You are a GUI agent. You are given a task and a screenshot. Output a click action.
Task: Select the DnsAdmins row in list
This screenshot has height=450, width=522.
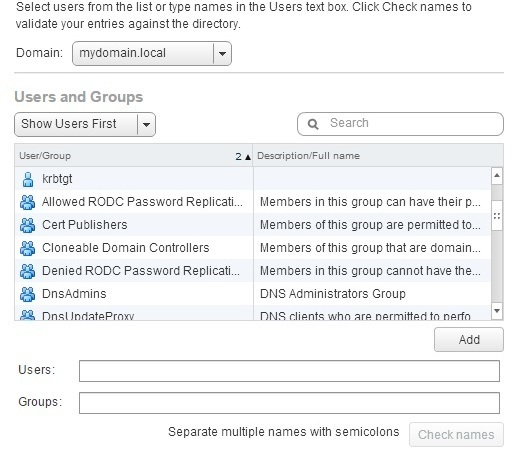pos(253,294)
